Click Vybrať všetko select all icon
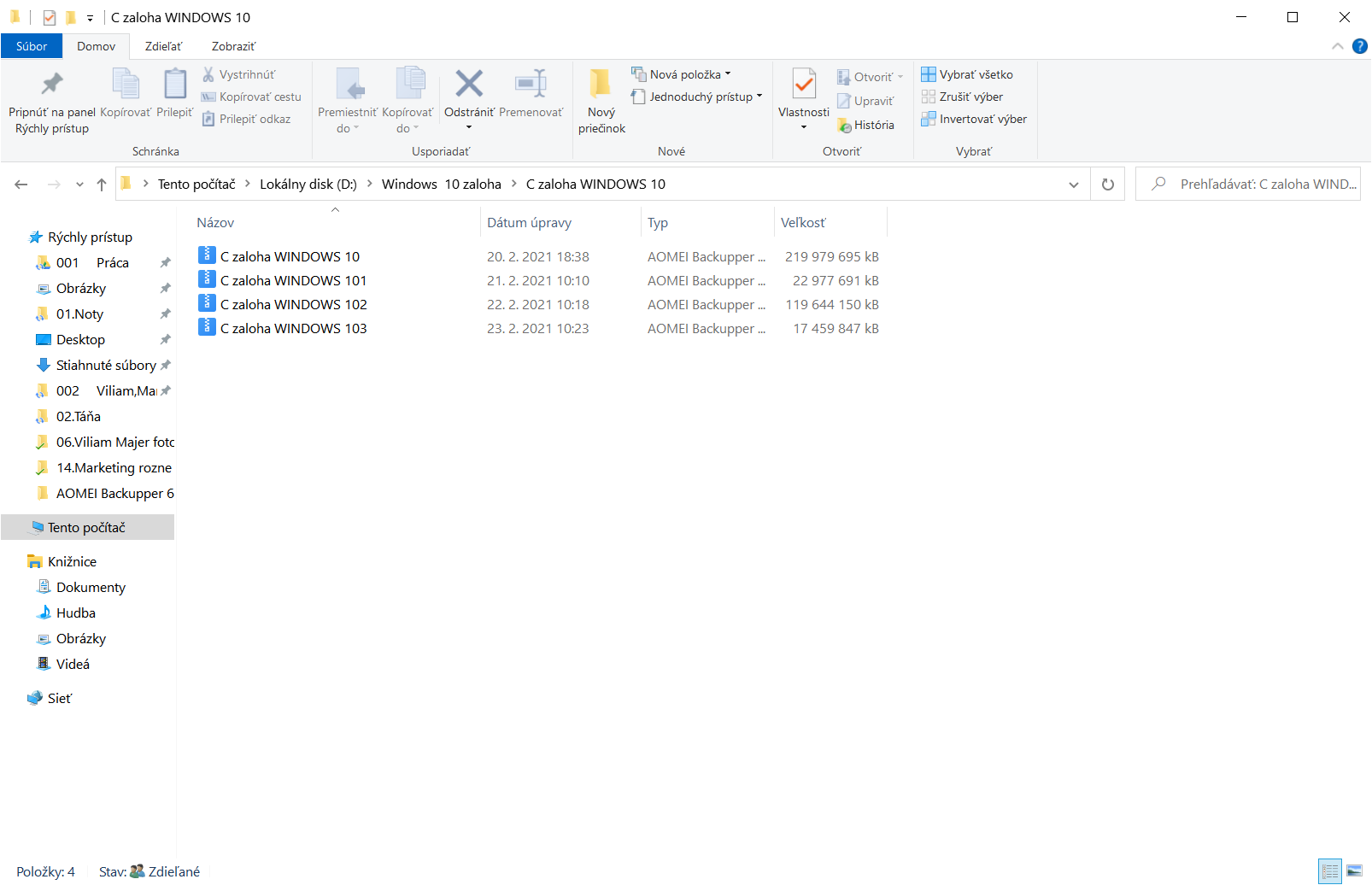 click(929, 74)
